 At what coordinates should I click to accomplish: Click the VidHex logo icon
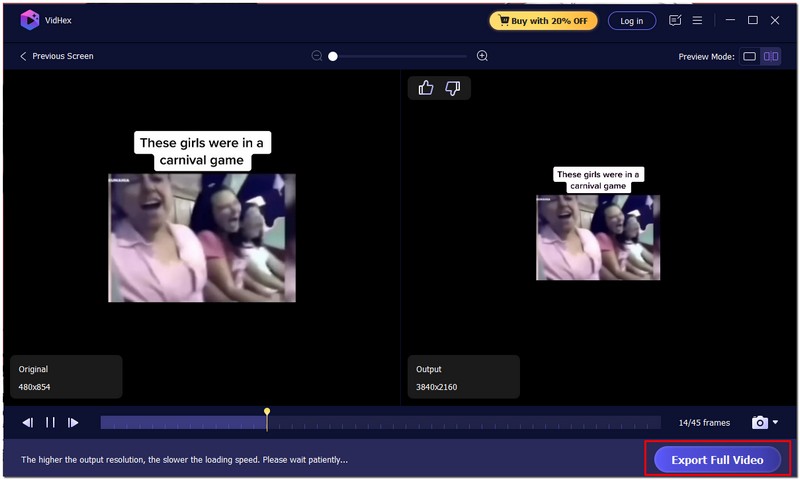click(x=29, y=20)
